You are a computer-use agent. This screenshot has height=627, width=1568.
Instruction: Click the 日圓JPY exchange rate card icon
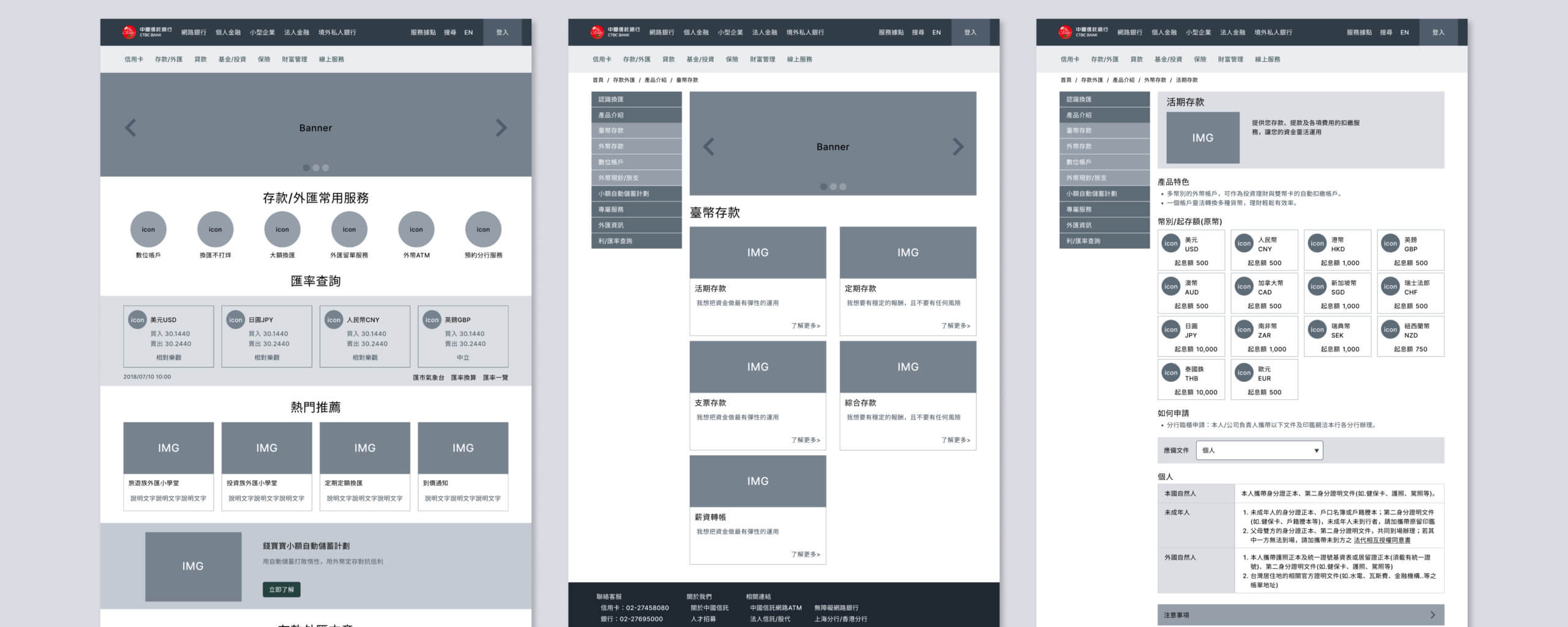click(x=236, y=320)
